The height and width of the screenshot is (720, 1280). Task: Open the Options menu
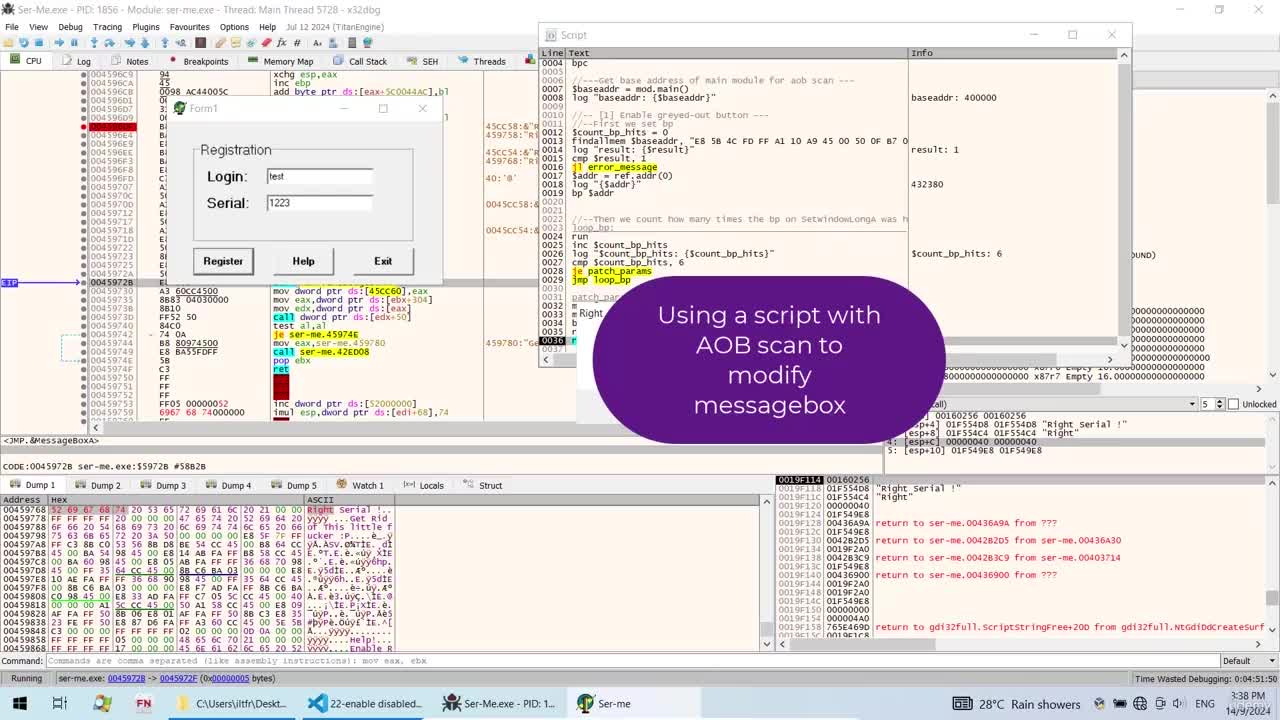point(234,27)
